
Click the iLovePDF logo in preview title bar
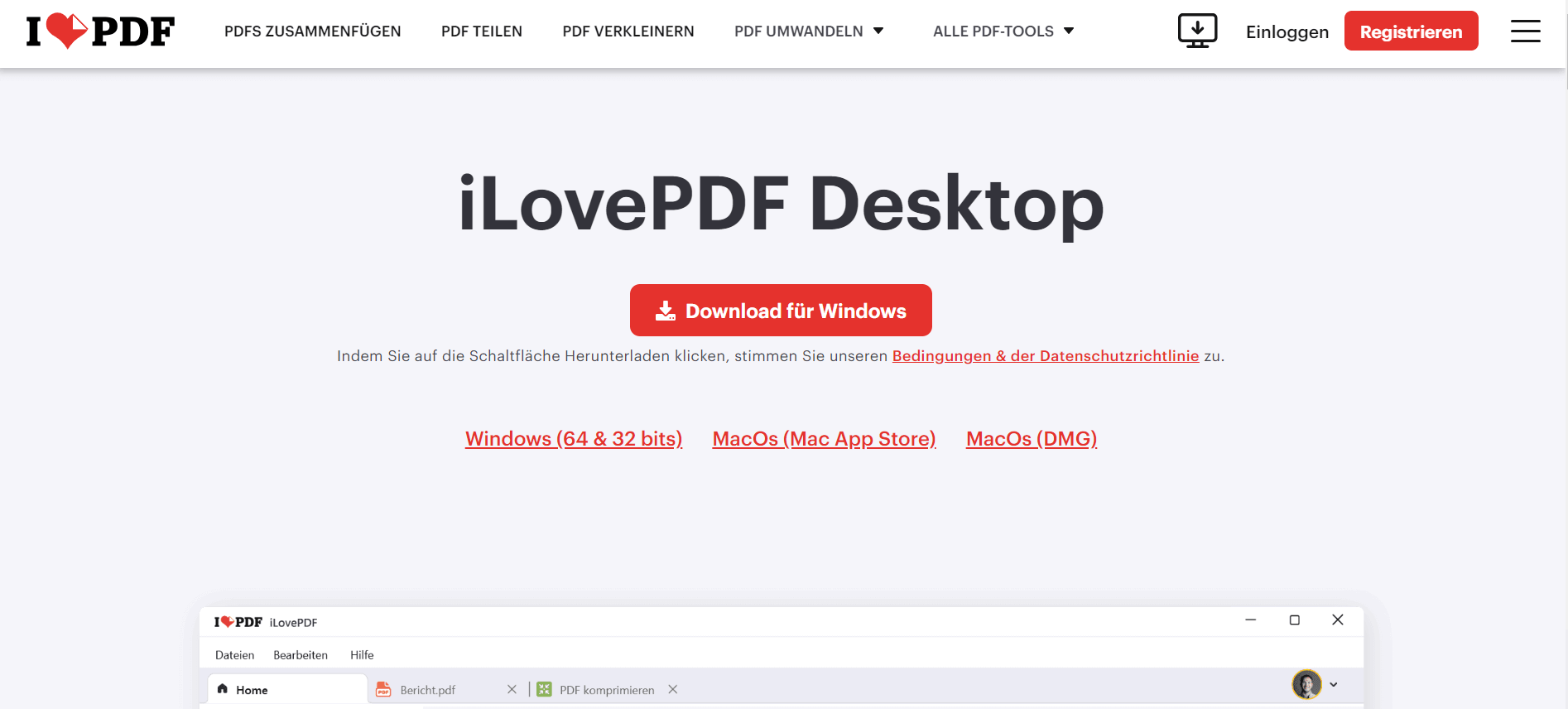tap(238, 622)
